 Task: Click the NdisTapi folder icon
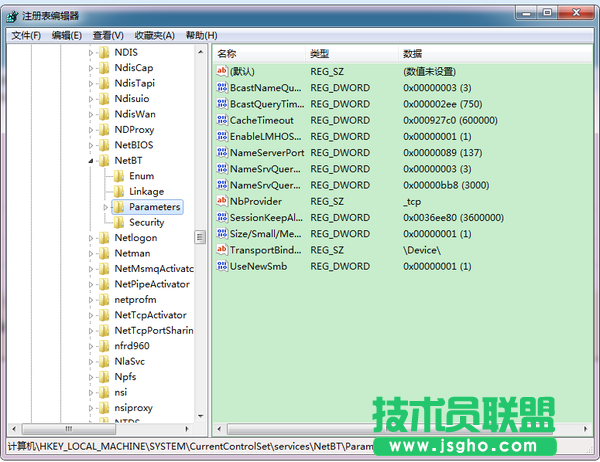pos(104,83)
